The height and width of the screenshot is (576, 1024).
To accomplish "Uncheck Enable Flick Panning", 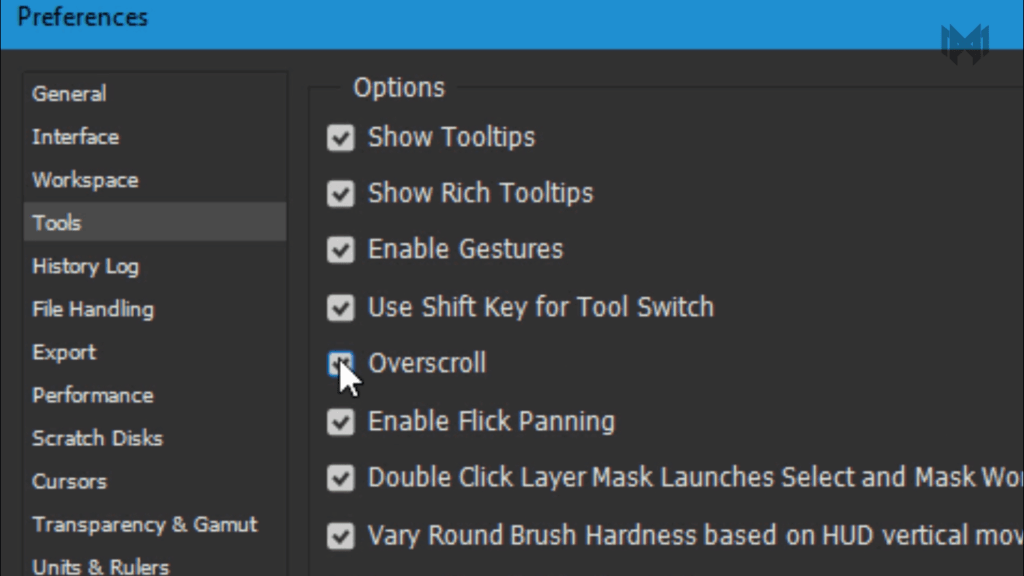I will click(340, 422).
